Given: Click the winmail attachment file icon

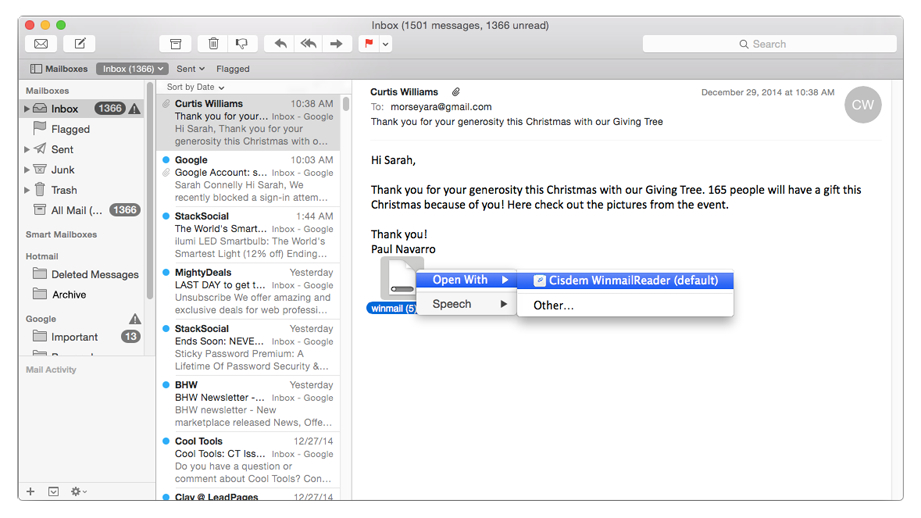Looking at the screenshot, I should pos(401,278).
